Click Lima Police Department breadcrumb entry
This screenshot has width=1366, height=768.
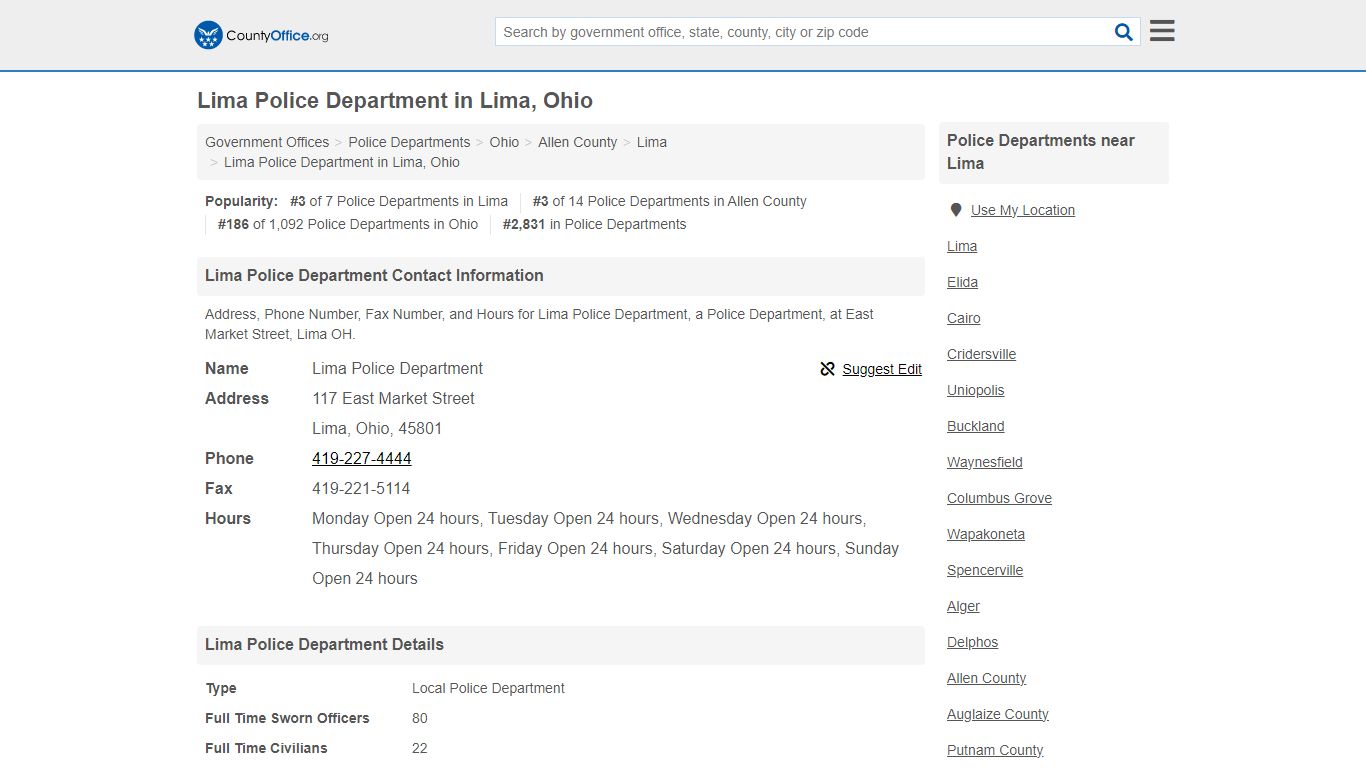coord(342,162)
